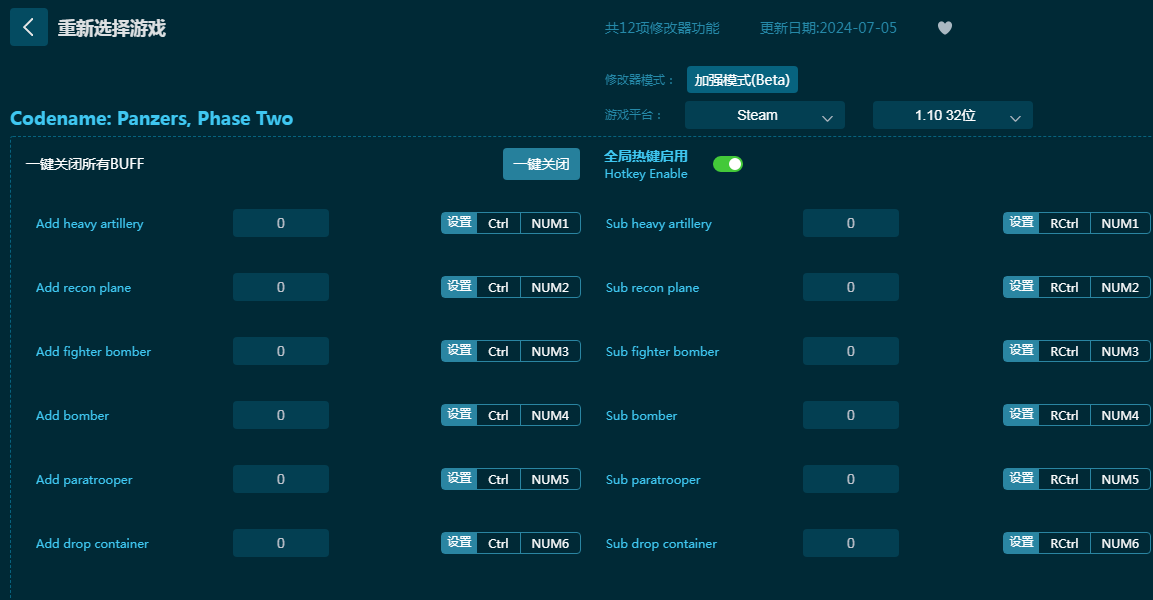Click the 一键关闭所有BUFF label

click(85, 164)
